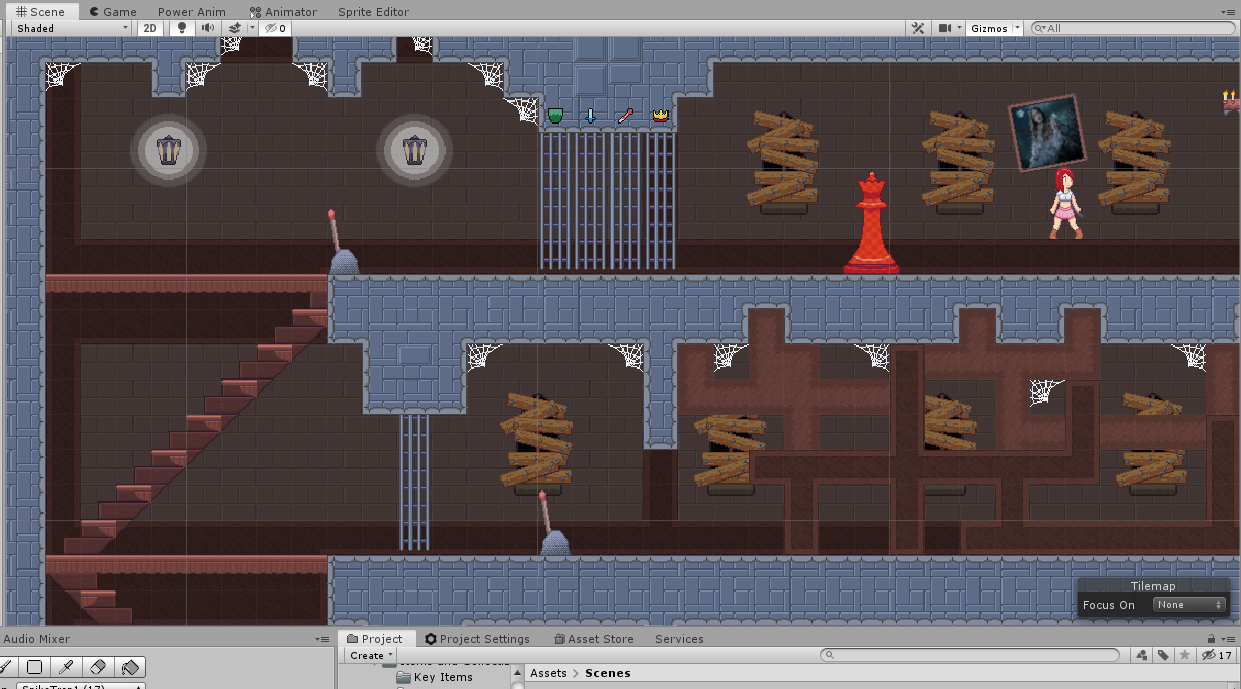This screenshot has width=1241, height=689.
Task: Toggle the Project window lock icon
Action: (x=1211, y=639)
